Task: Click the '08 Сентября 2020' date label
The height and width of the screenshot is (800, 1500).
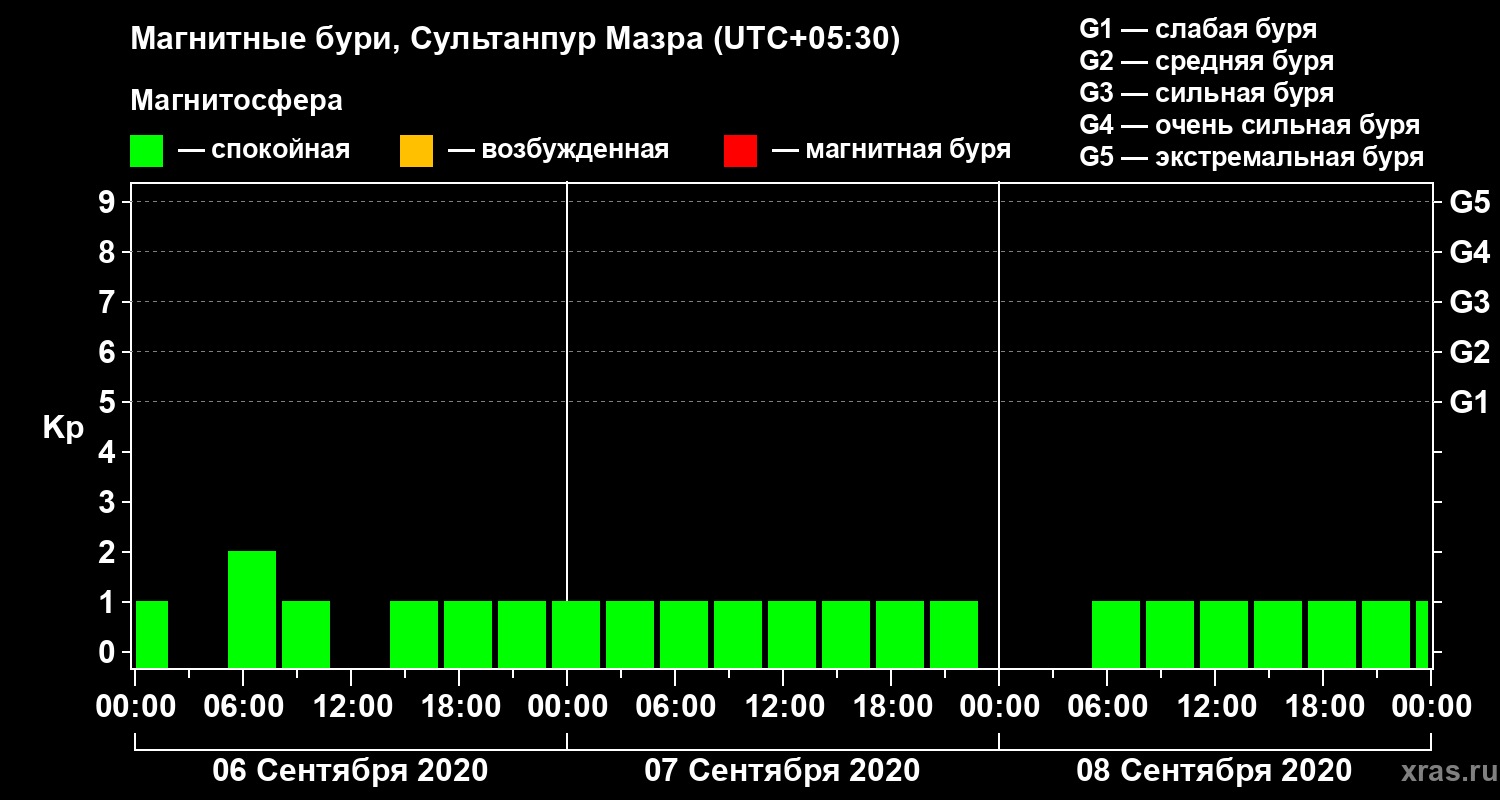Action: pyautogui.click(x=1214, y=771)
